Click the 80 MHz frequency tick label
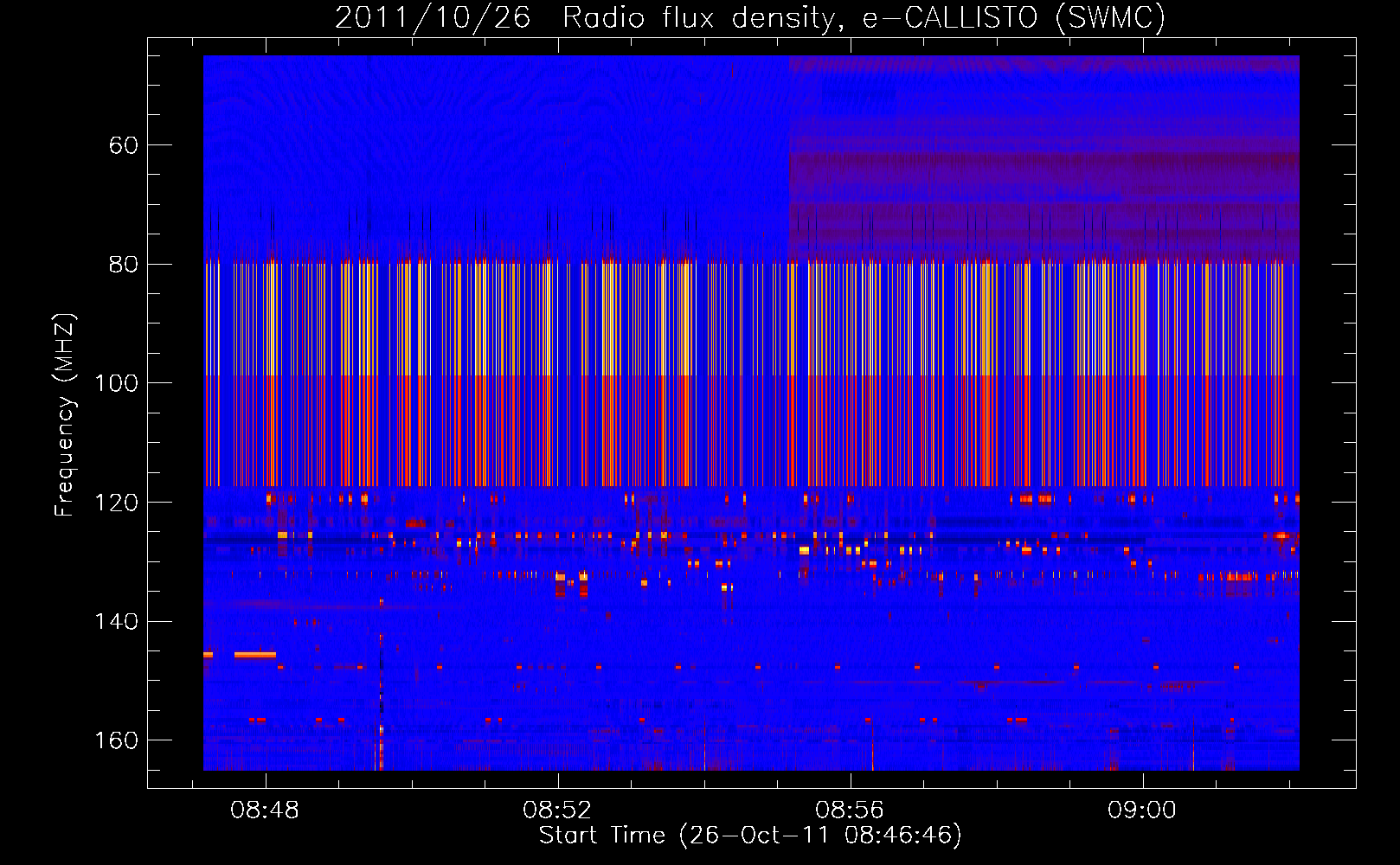 coord(123,264)
